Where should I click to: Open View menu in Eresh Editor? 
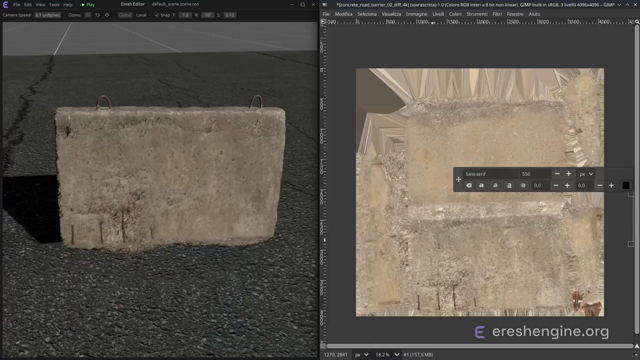(x=40, y=5)
